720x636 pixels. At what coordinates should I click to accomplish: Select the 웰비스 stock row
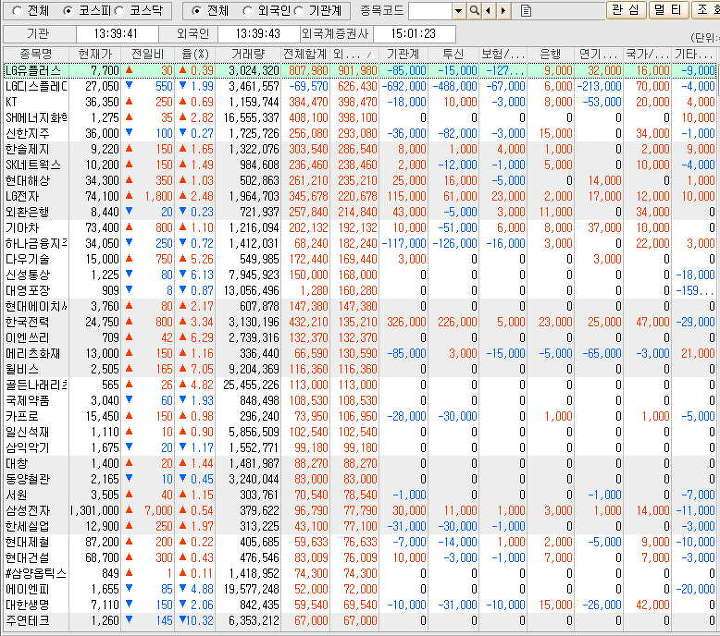point(360,369)
